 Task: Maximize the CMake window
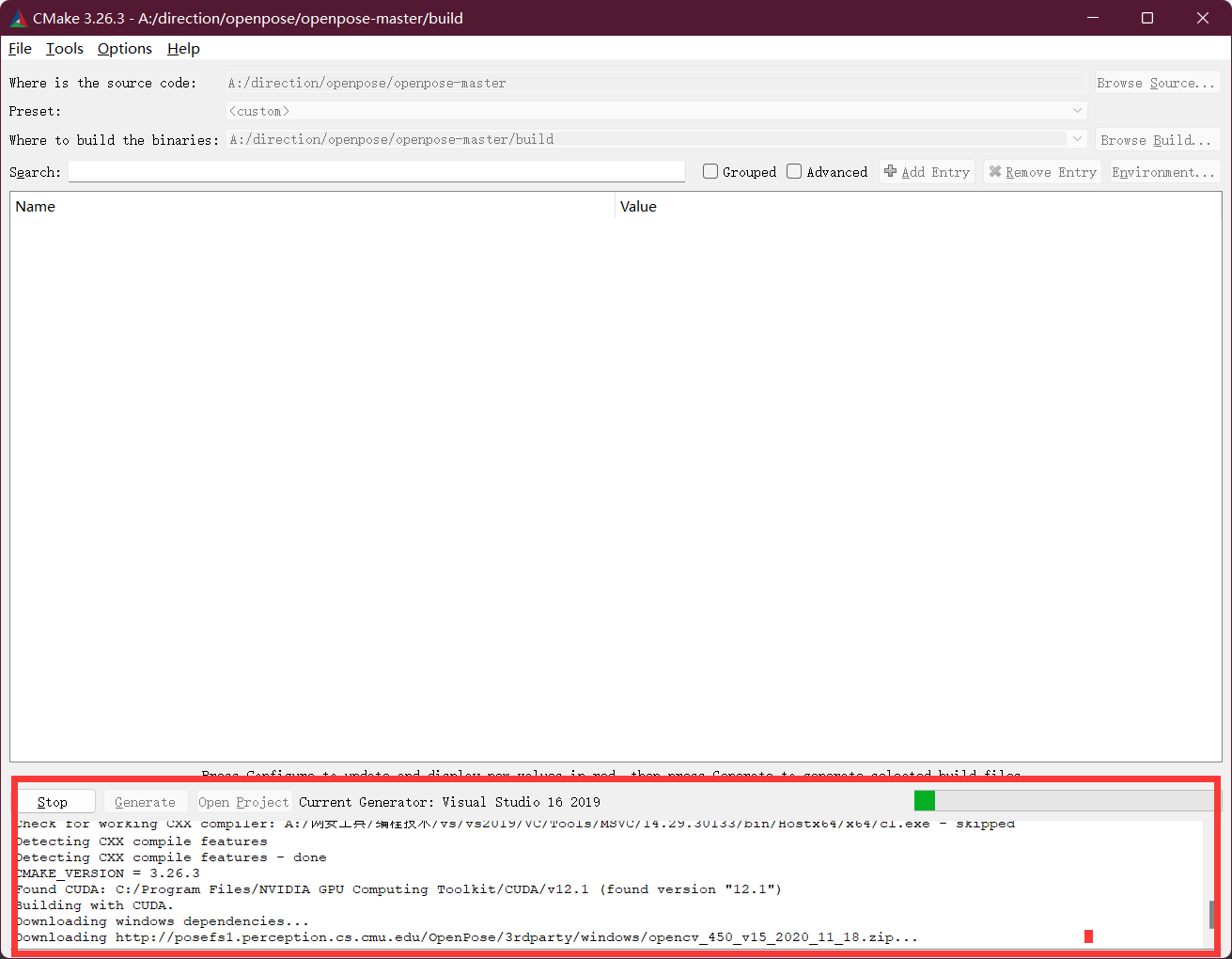pos(1147,18)
